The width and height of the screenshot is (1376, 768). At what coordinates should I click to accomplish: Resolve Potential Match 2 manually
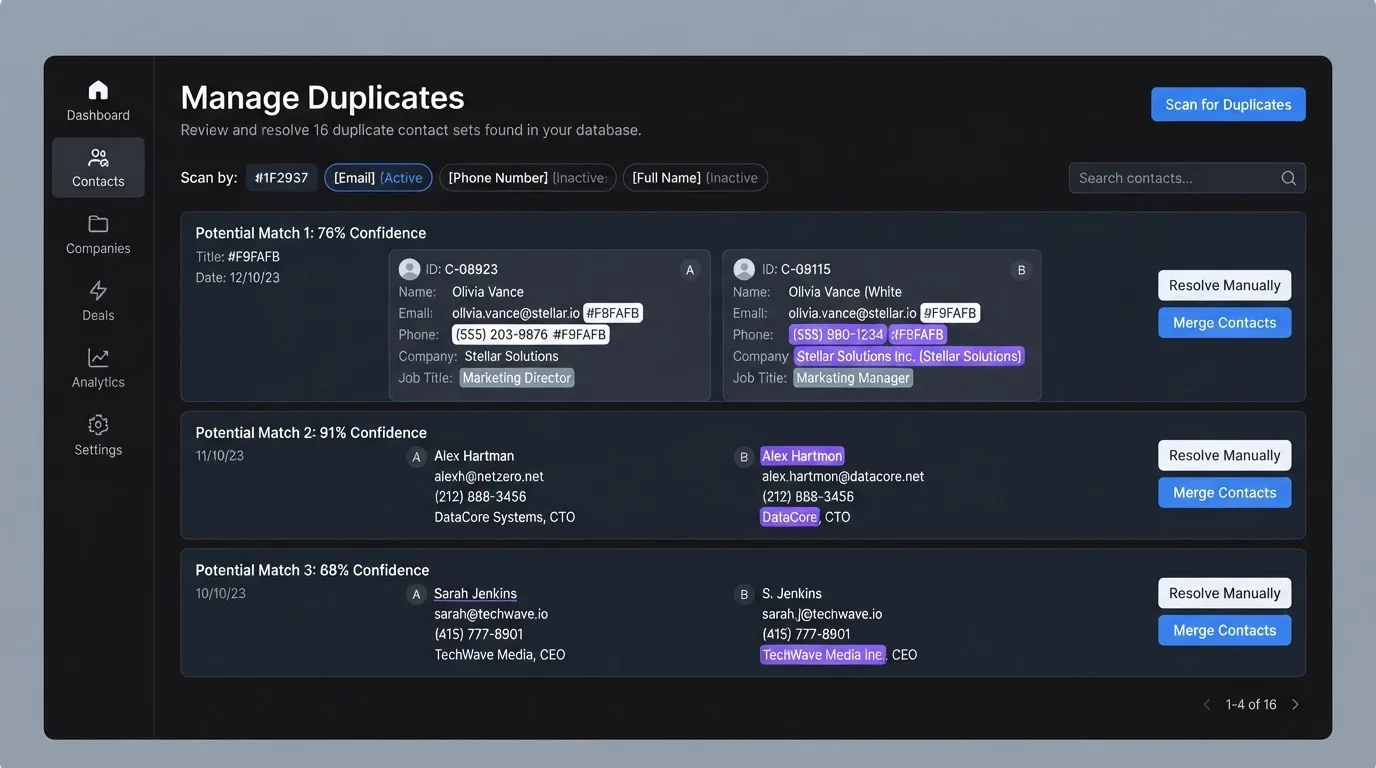1225,456
